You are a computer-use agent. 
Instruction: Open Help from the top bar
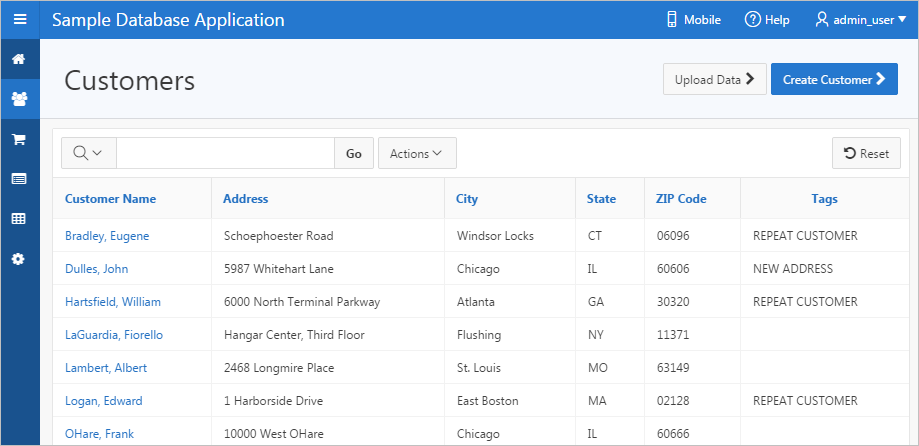[x=767, y=20]
